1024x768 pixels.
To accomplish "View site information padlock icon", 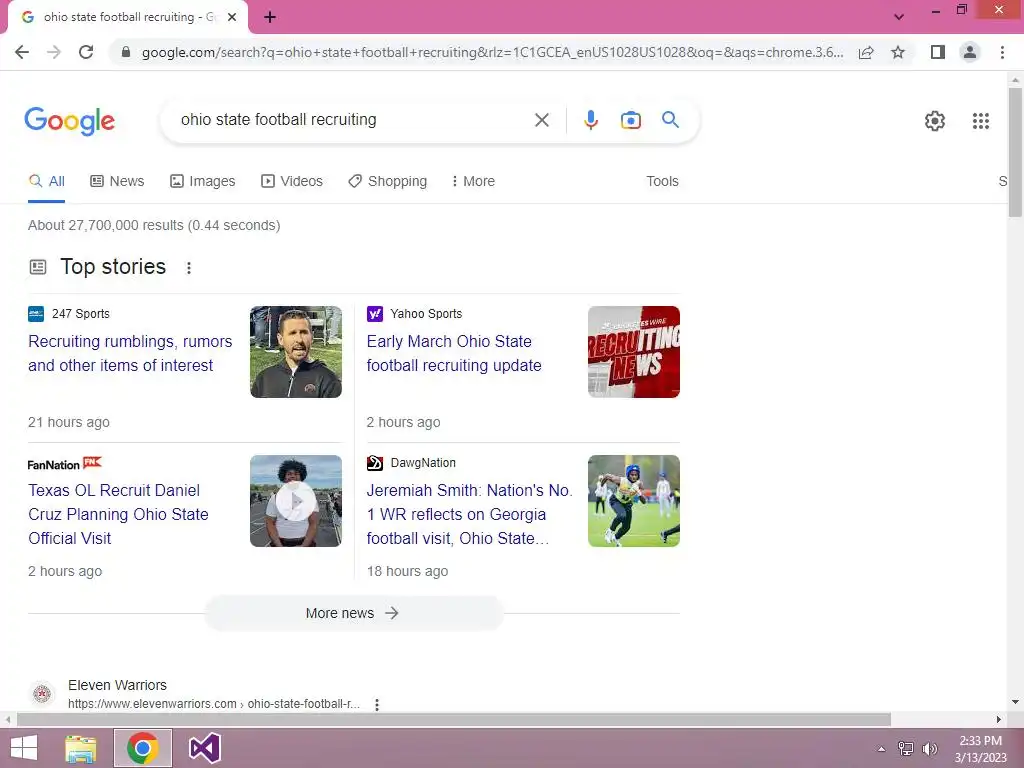I will click(x=126, y=52).
